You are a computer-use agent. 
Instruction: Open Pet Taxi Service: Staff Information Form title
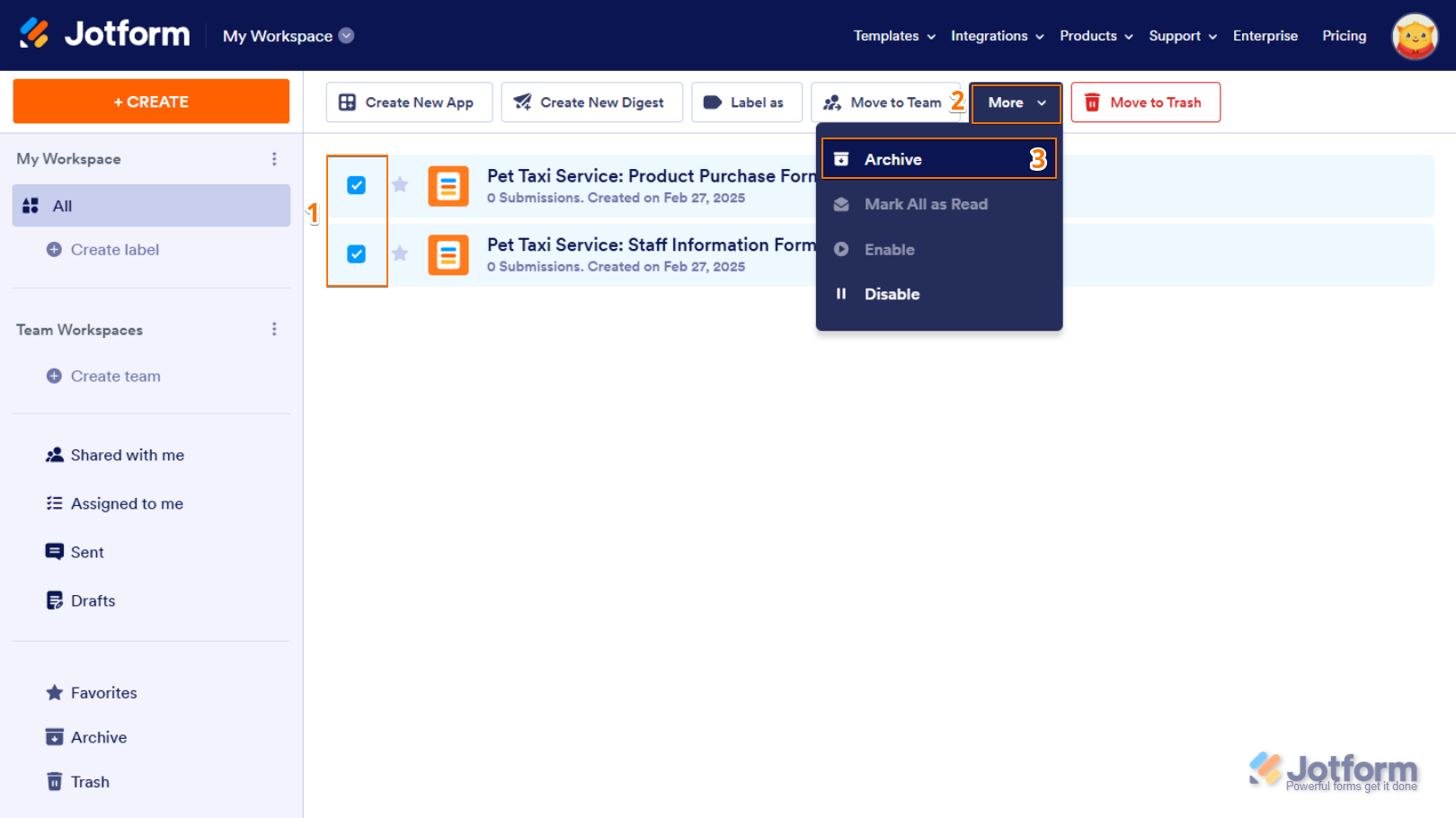pos(652,245)
